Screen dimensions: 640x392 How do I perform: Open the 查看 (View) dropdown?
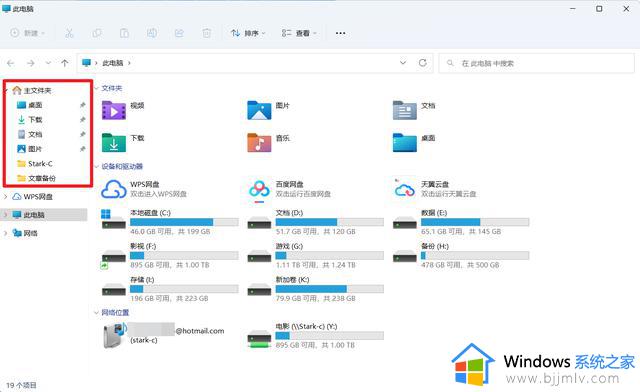tap(299, 33)
